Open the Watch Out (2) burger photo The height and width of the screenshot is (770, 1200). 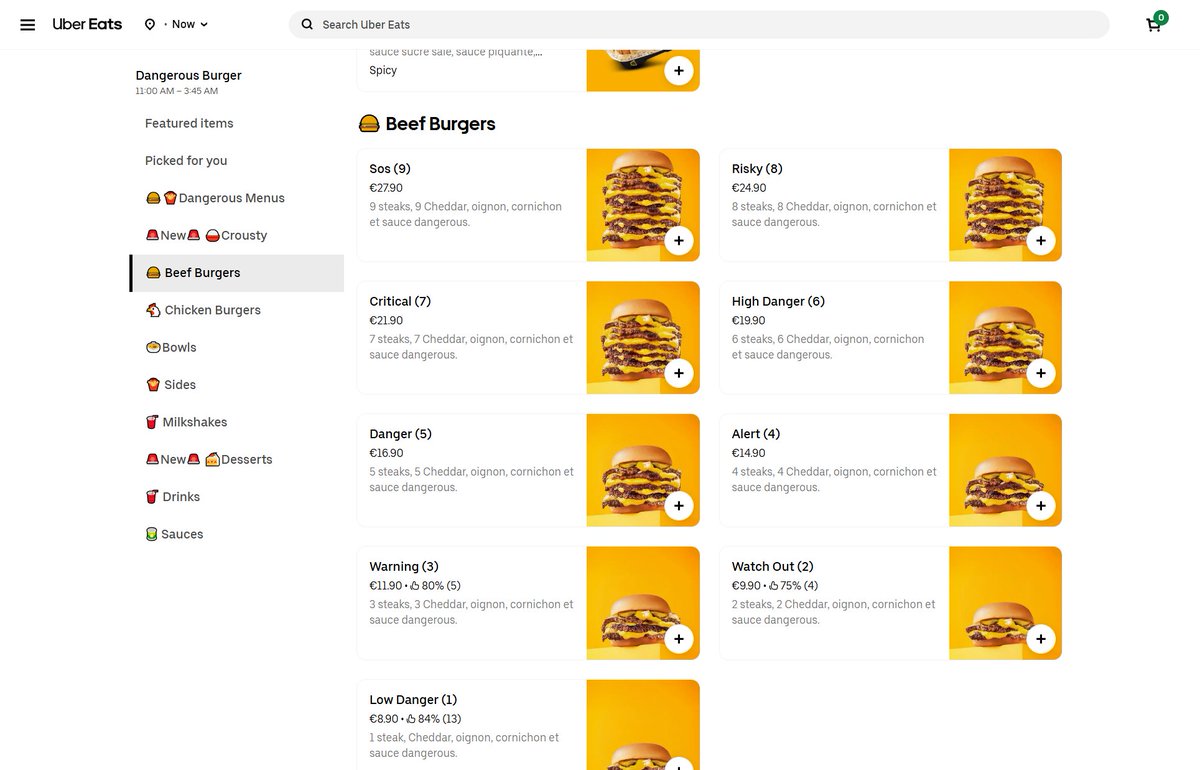(x=1005, y=603)
